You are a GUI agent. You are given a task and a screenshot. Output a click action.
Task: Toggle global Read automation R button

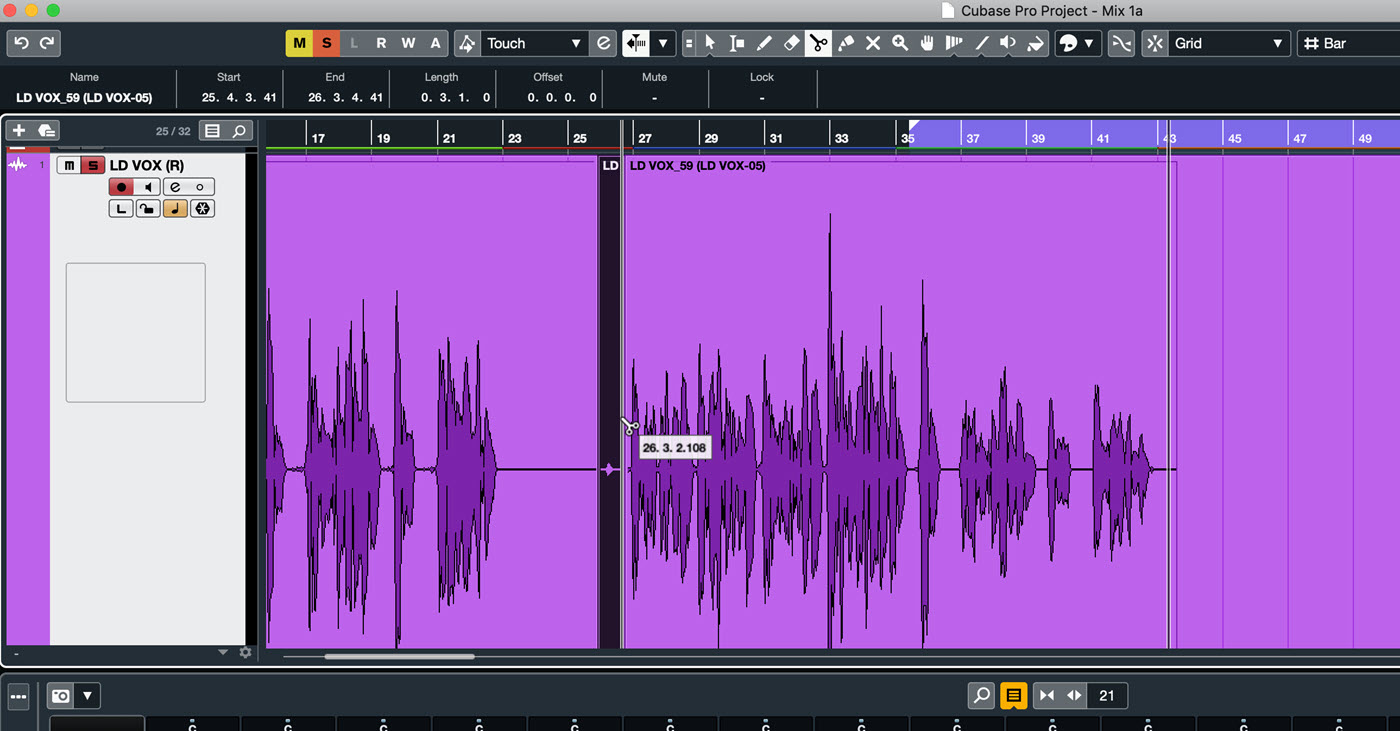click(x=381, y=43)
